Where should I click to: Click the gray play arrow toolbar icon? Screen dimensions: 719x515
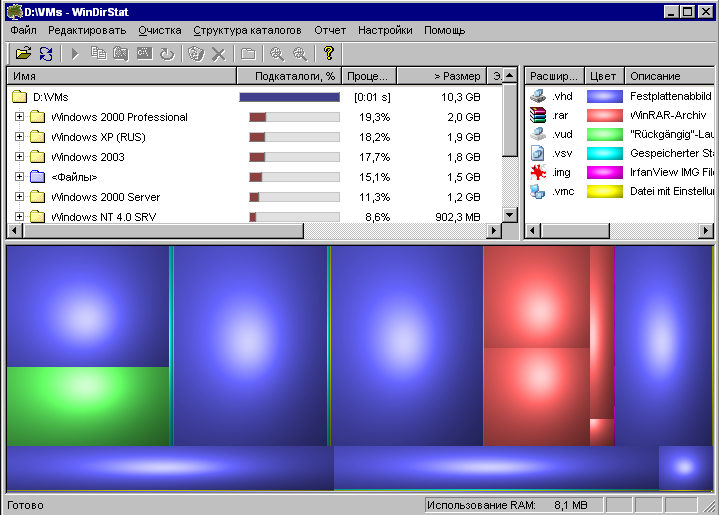point(75,54)
